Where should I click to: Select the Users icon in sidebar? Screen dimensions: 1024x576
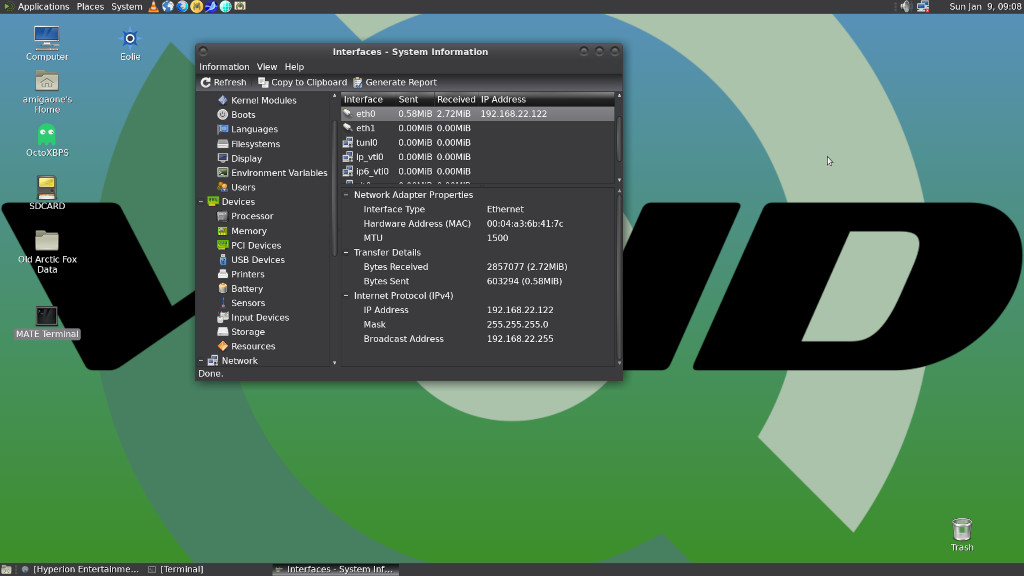click(x=223, y=187)
